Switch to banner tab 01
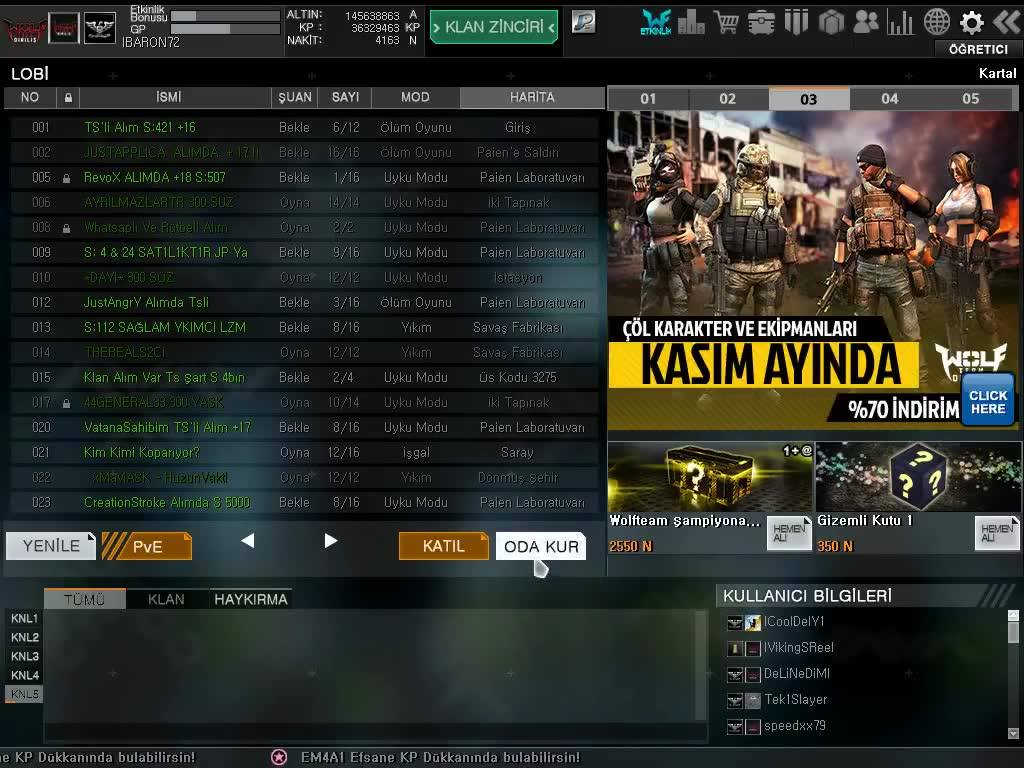Viewport: 1024px width, 768px height. tap(648, 99)
